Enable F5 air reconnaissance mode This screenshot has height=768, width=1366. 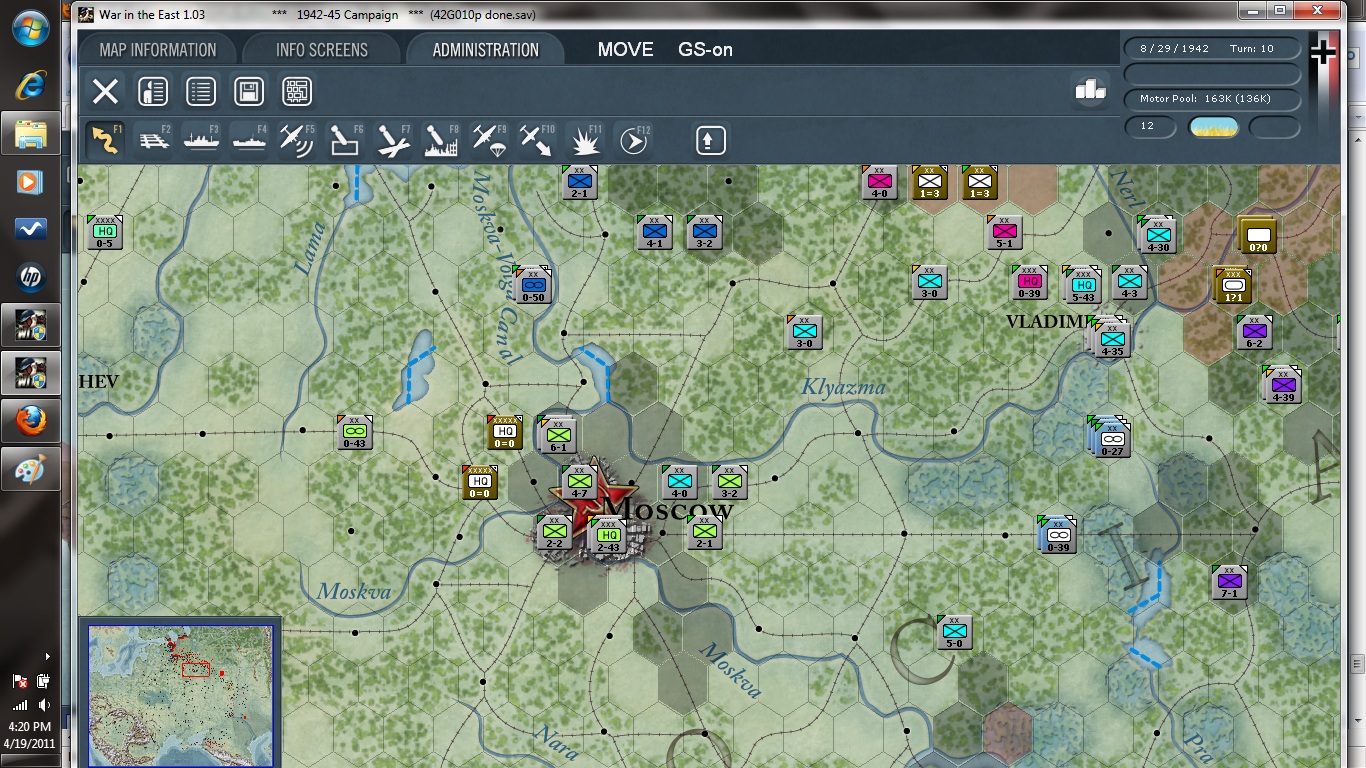(297, 140)
